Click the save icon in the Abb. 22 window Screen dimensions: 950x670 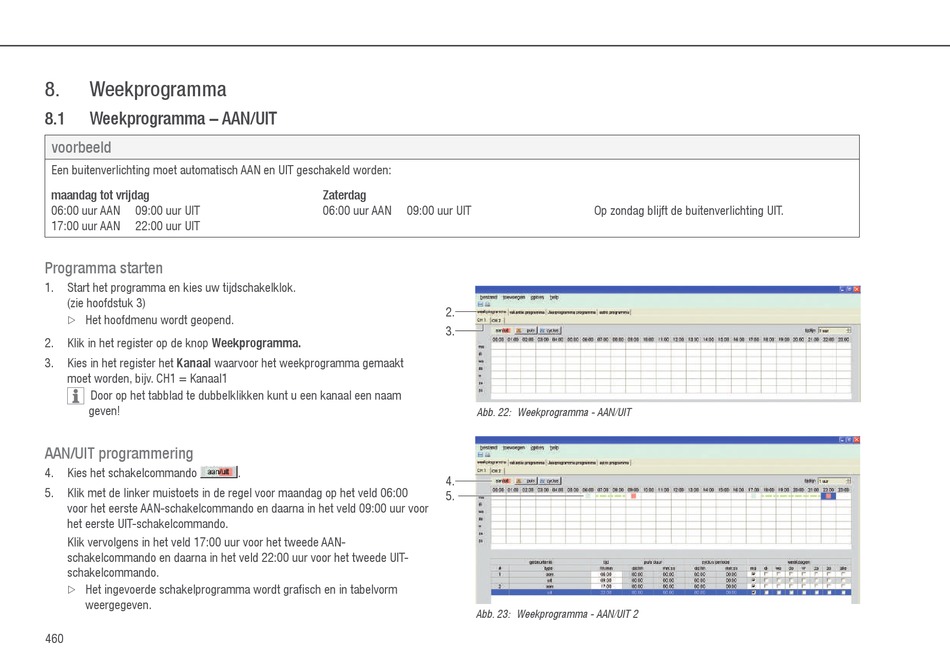click(480, 304)
